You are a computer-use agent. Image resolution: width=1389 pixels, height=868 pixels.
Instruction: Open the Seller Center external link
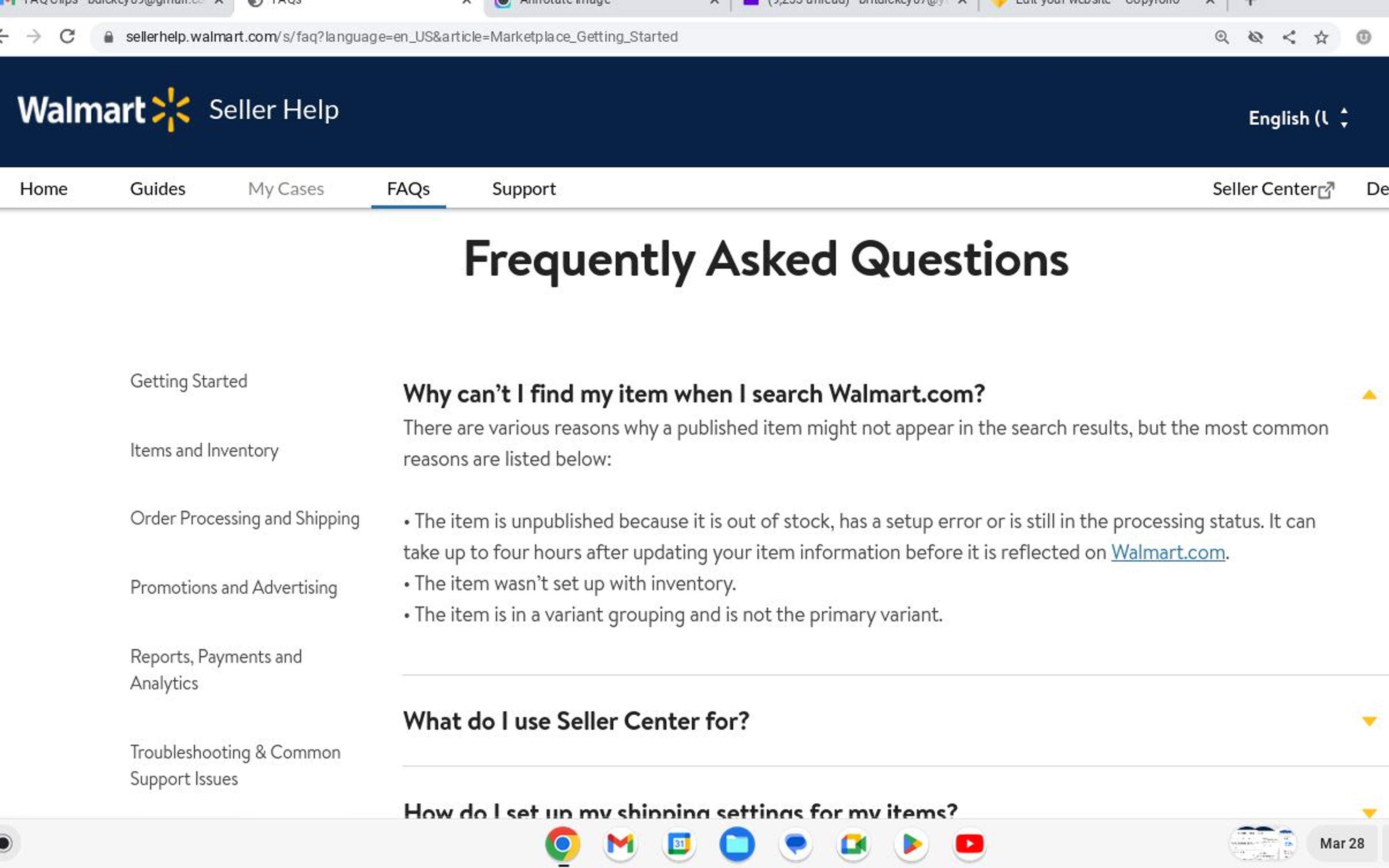[1273, 189]
